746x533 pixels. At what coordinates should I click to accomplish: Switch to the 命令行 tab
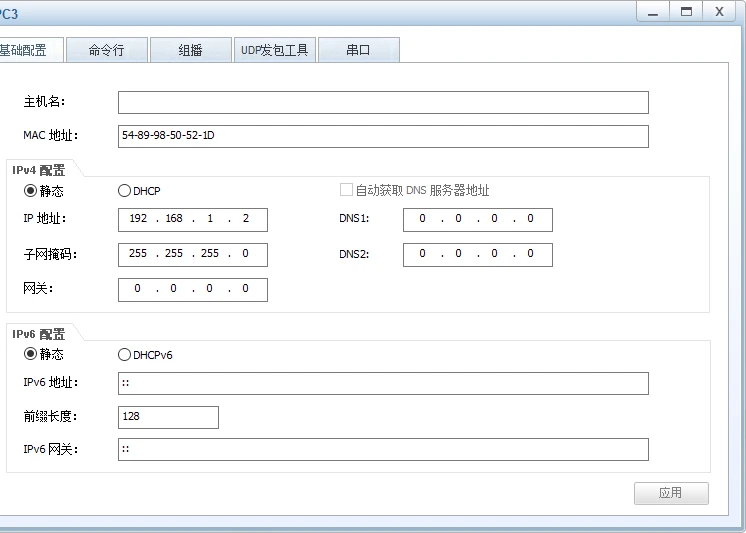tap(107, 50)
